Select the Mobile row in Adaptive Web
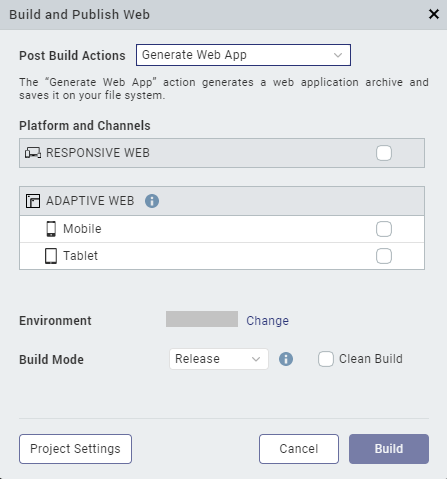This screenshot has height=479, width=447. 222,229
